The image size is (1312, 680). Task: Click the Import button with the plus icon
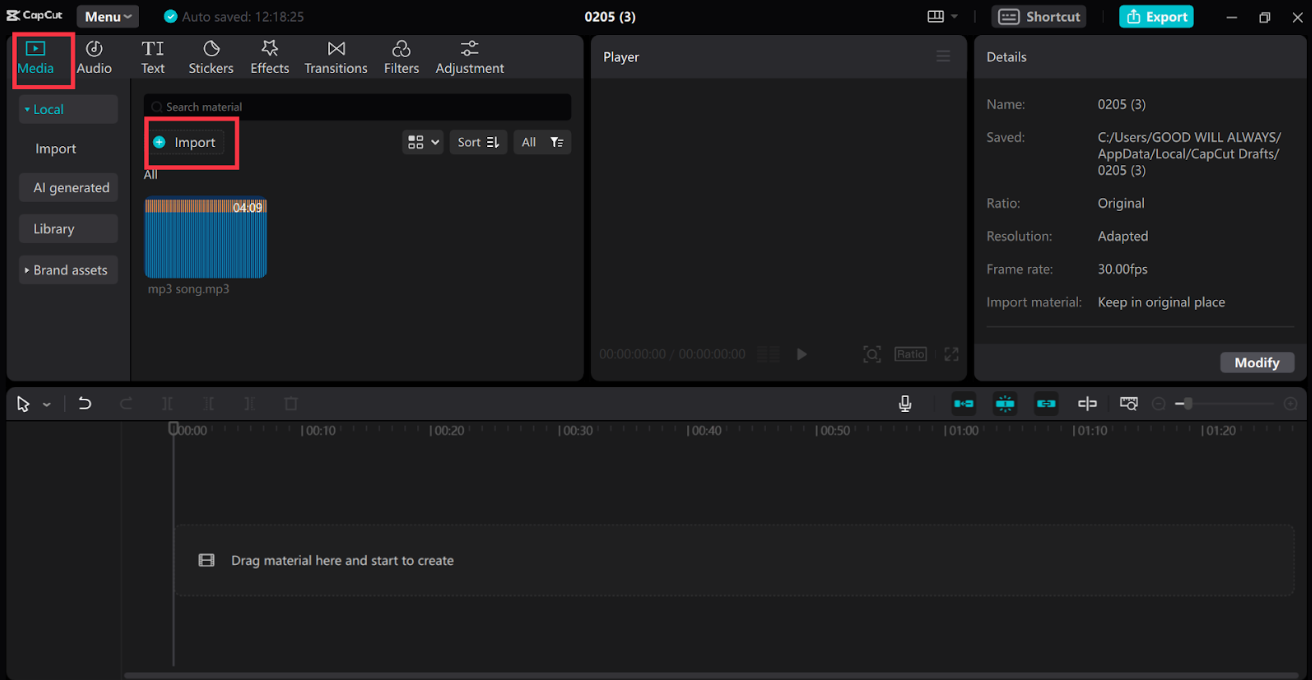tap(184, 142)
